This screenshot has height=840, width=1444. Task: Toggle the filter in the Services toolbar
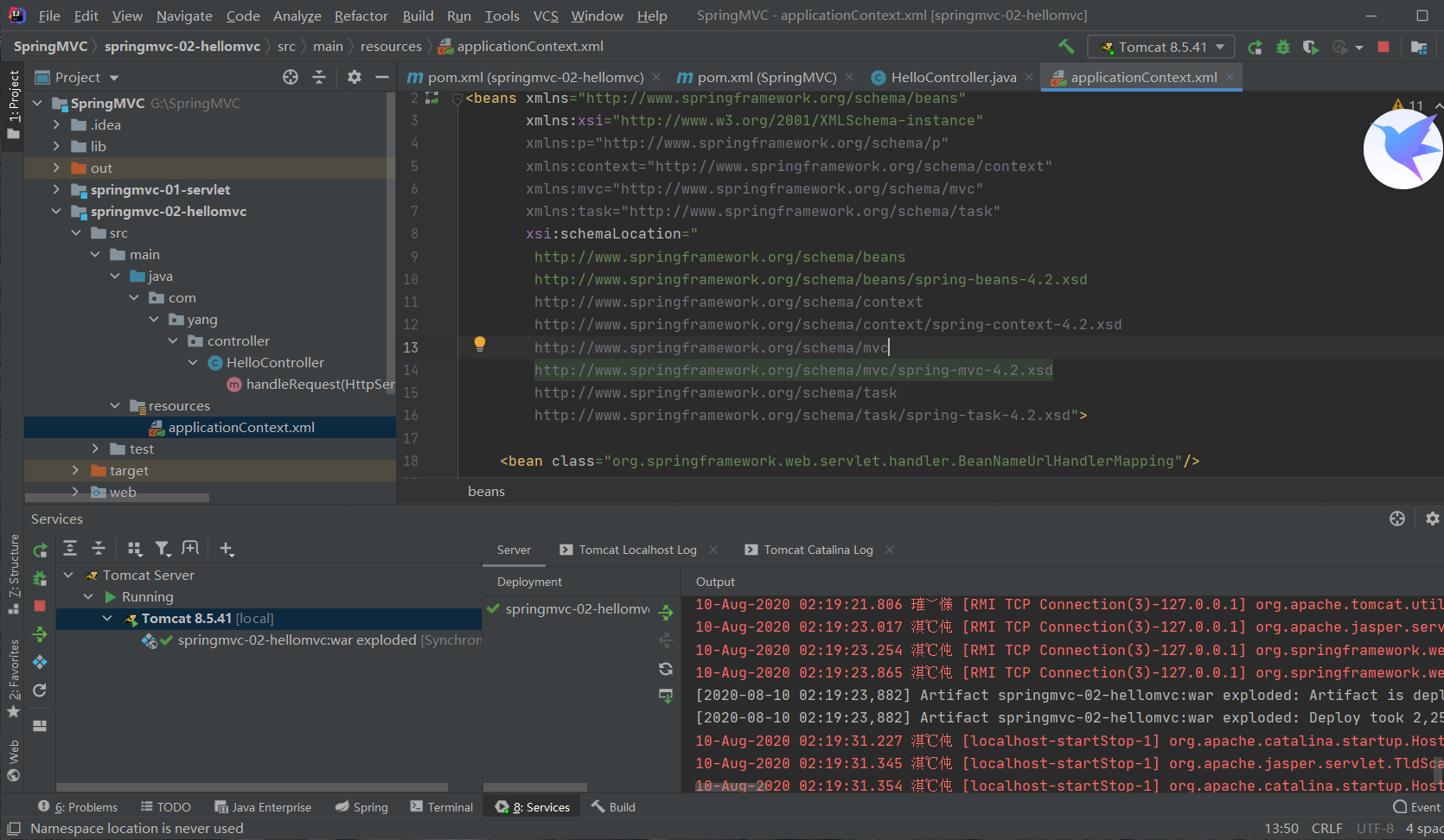(163, 548)
